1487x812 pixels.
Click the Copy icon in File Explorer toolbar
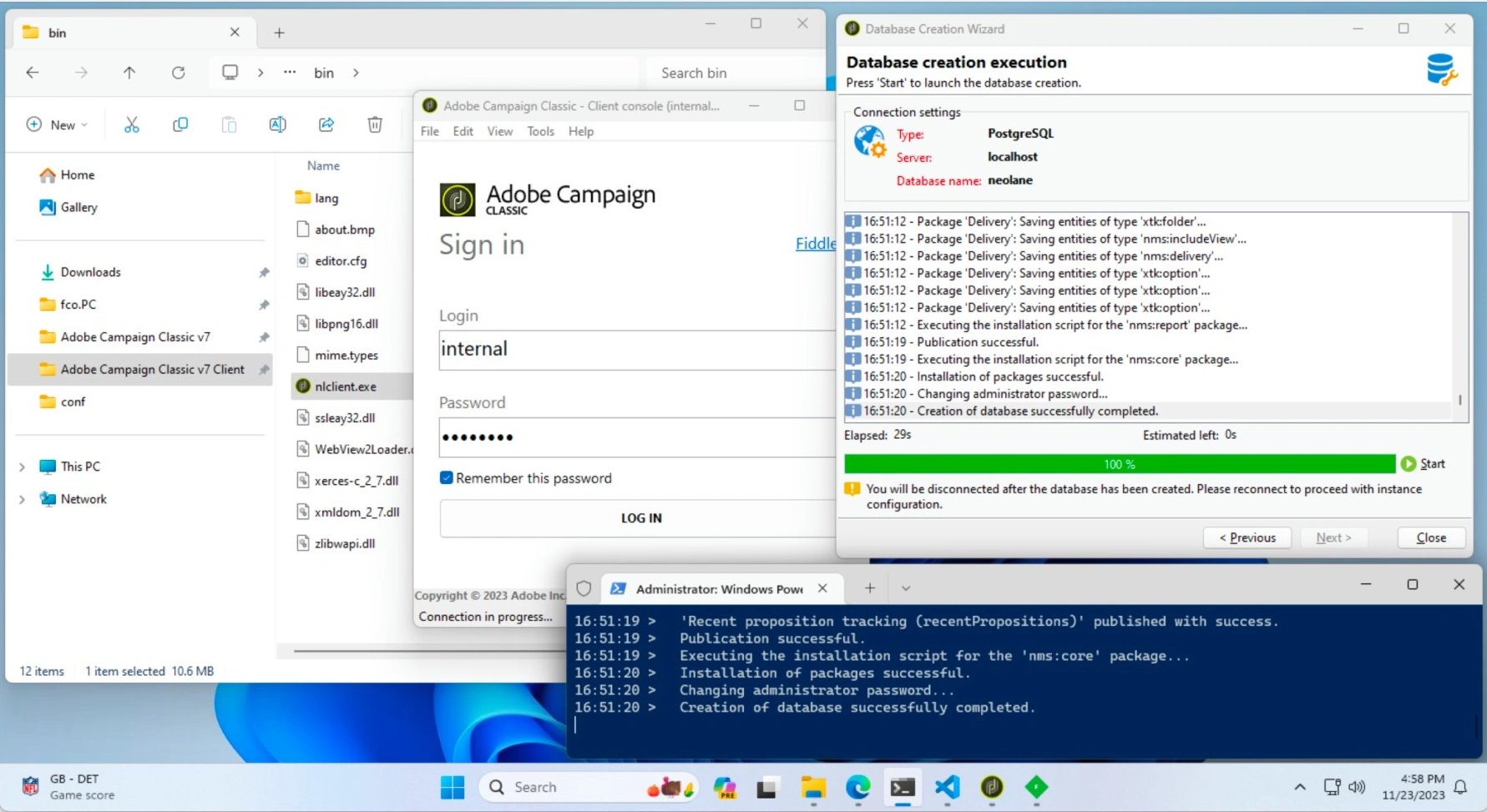[x=180, y=124]
